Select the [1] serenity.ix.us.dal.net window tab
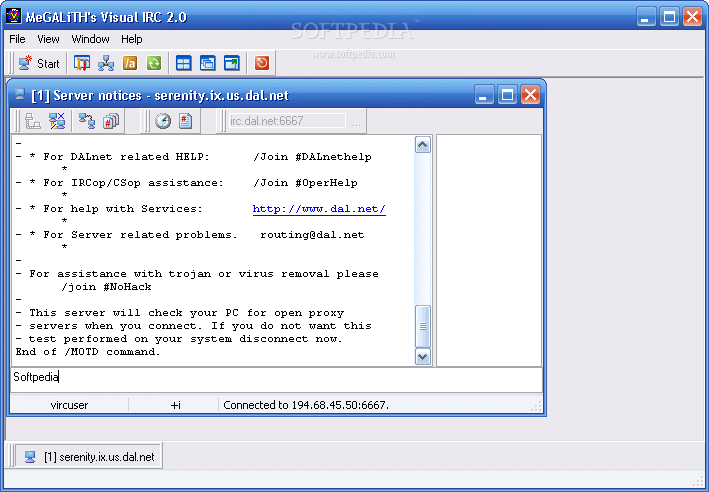709x492 pixels. 89,456
